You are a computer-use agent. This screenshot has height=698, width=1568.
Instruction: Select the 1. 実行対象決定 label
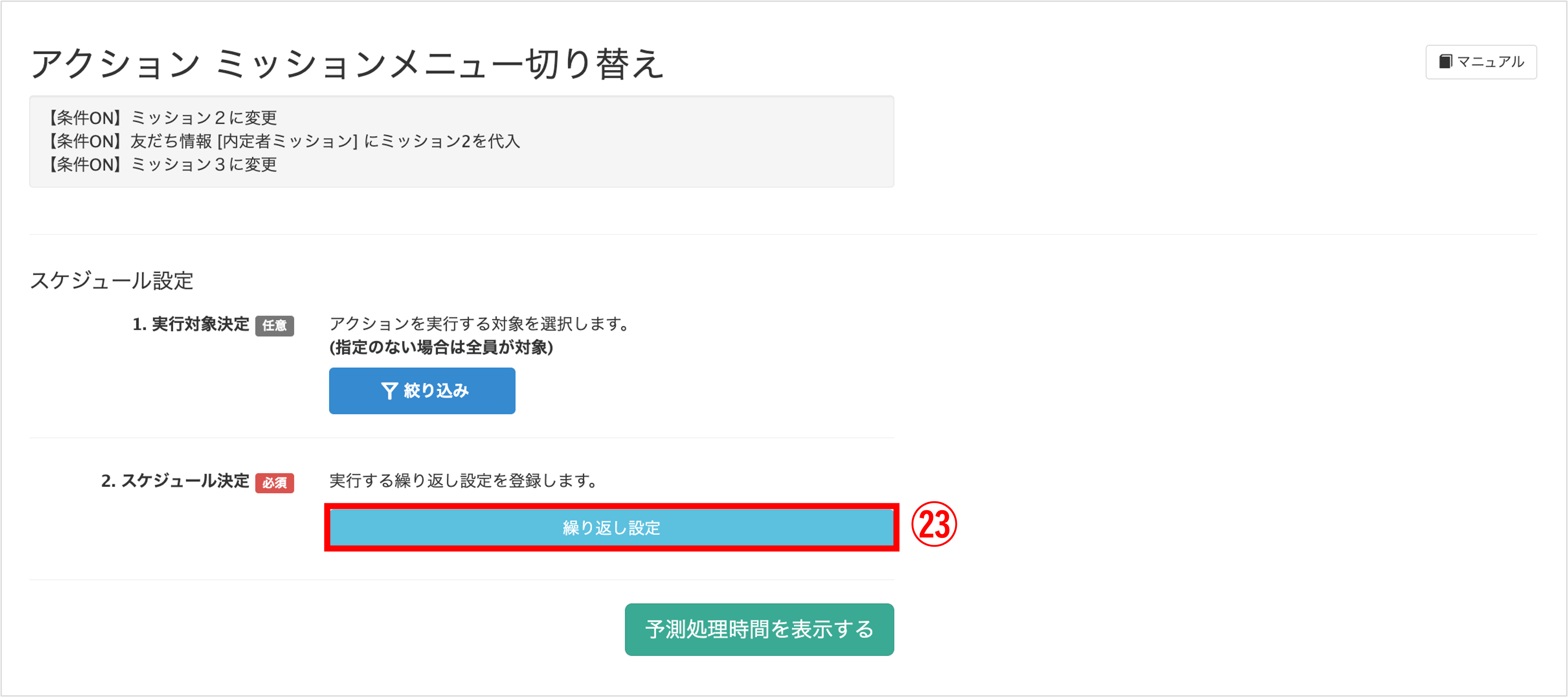click(x=190, y=324)
